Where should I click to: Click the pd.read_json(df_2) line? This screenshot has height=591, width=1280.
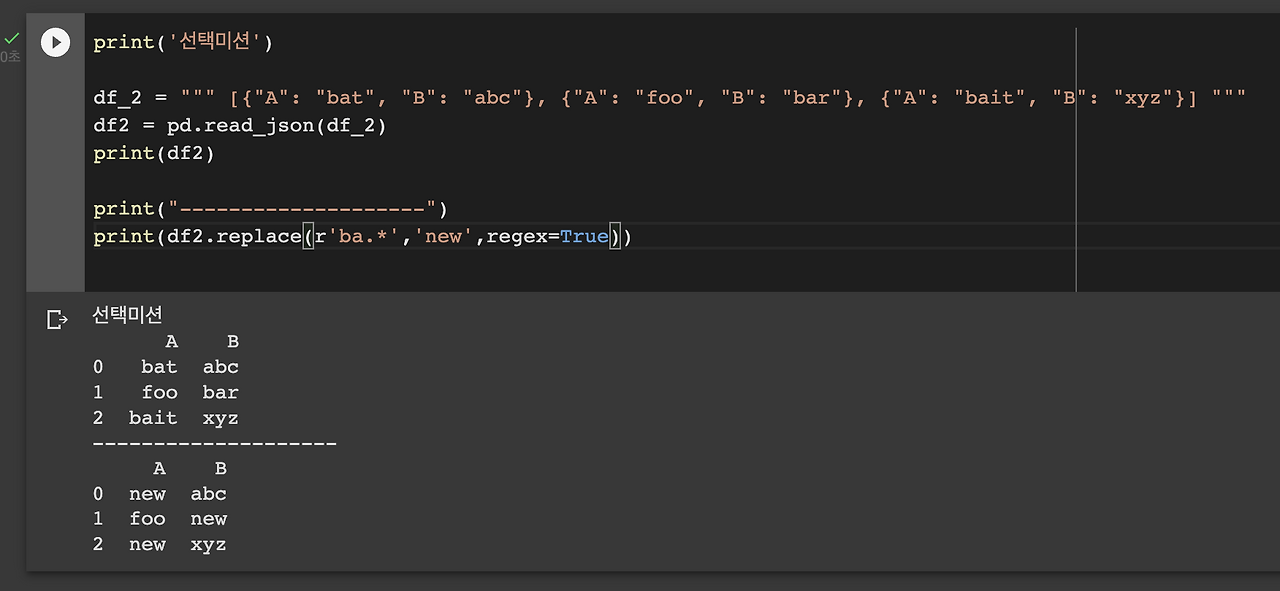click(240, 126)
